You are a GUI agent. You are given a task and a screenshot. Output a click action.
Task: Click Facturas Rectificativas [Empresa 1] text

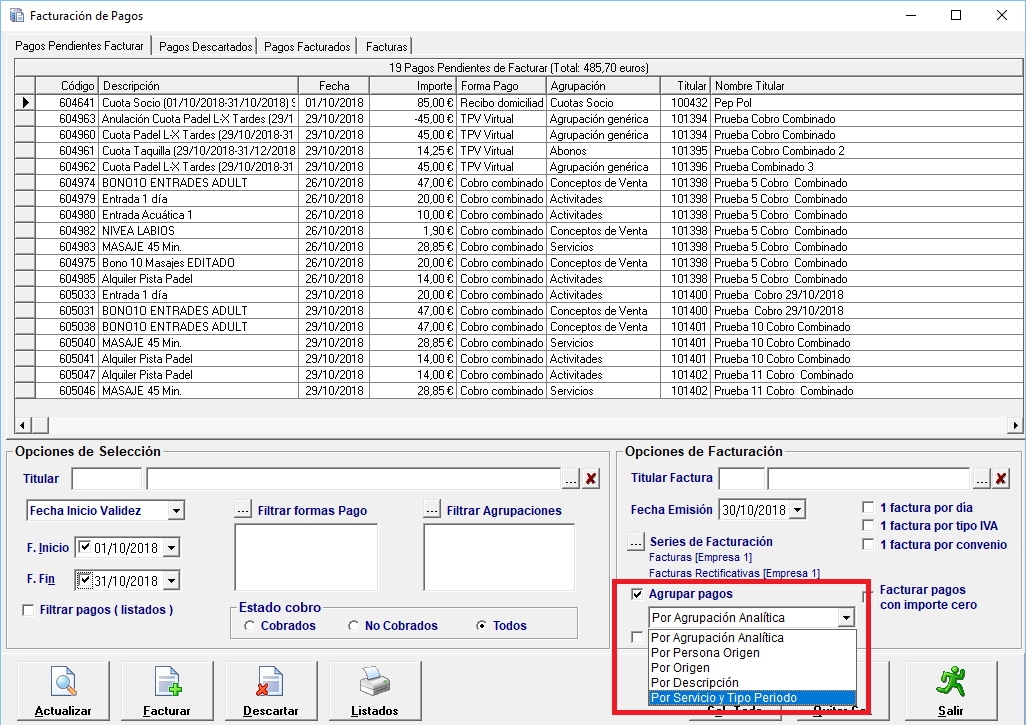pos(734,573)
